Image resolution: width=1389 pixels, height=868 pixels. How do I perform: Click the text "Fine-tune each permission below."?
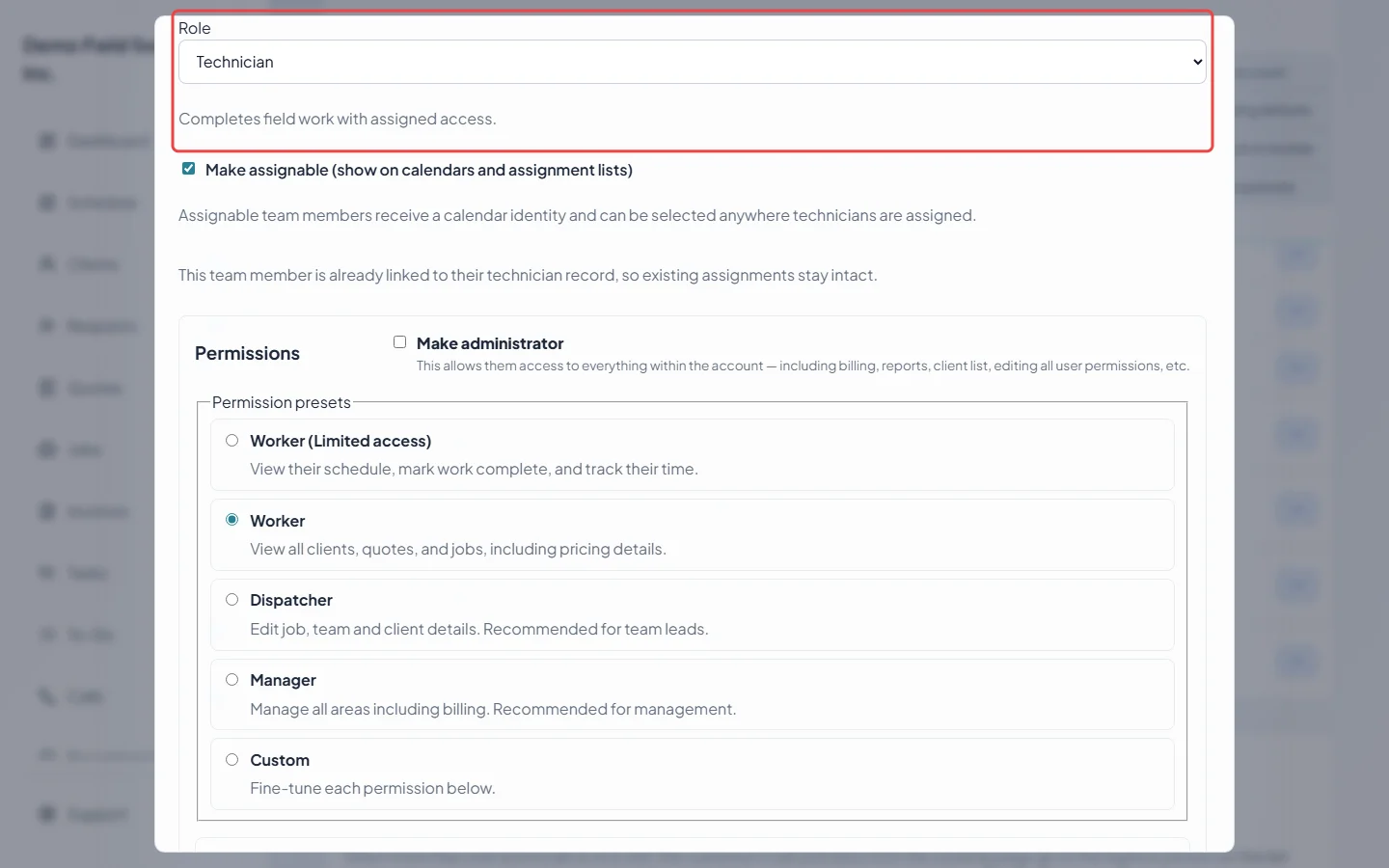[x=372, y=788]
